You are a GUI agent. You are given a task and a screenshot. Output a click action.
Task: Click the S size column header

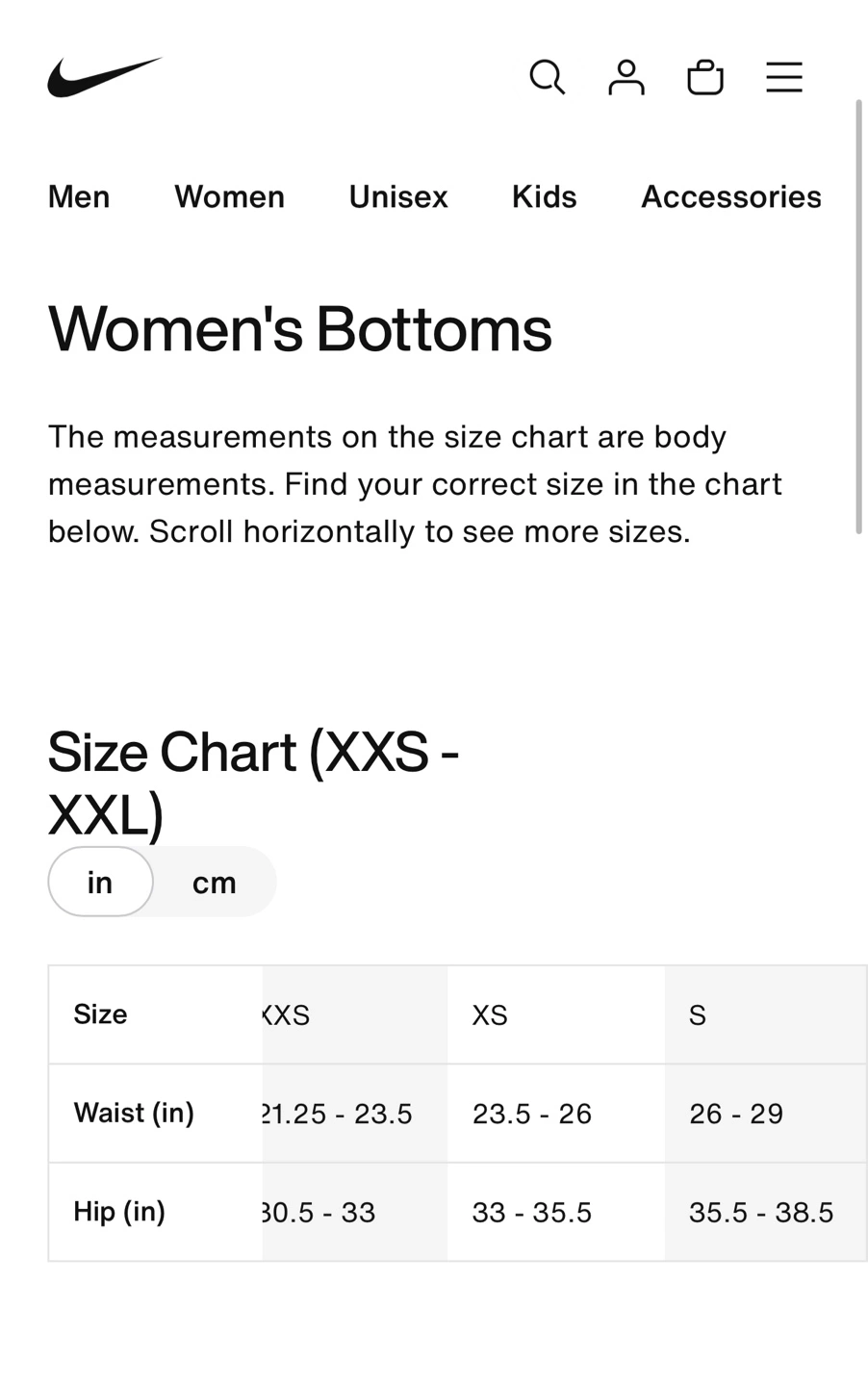698,1014
